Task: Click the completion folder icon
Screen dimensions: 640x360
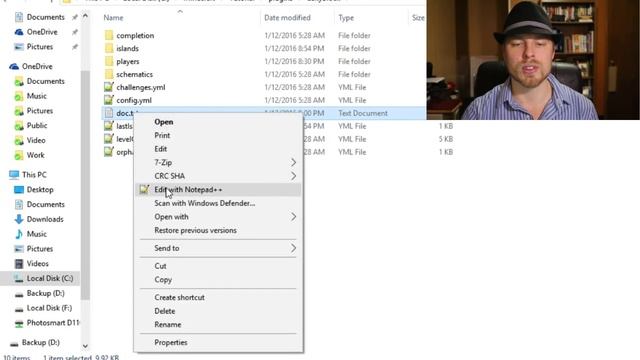Action: click(109, 35)
